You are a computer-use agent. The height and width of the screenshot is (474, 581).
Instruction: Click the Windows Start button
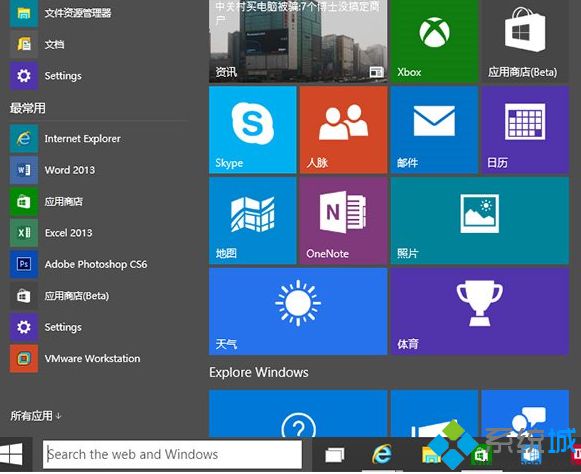[11, 454]
